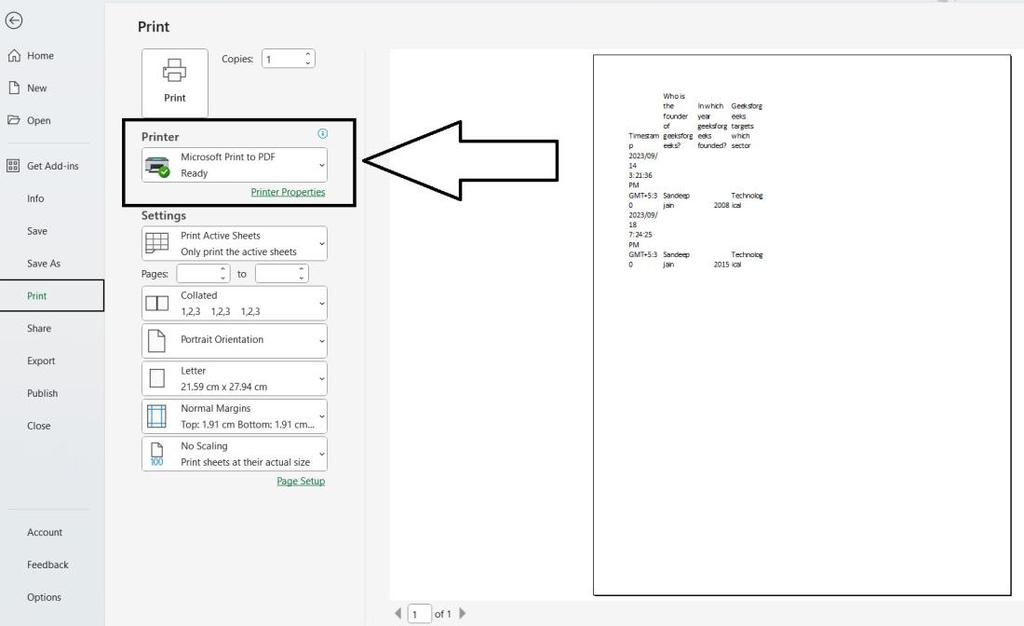Click the back arrow to exit Backstage
Viewport: 1024px width, 626px height.
pos(14,20)
